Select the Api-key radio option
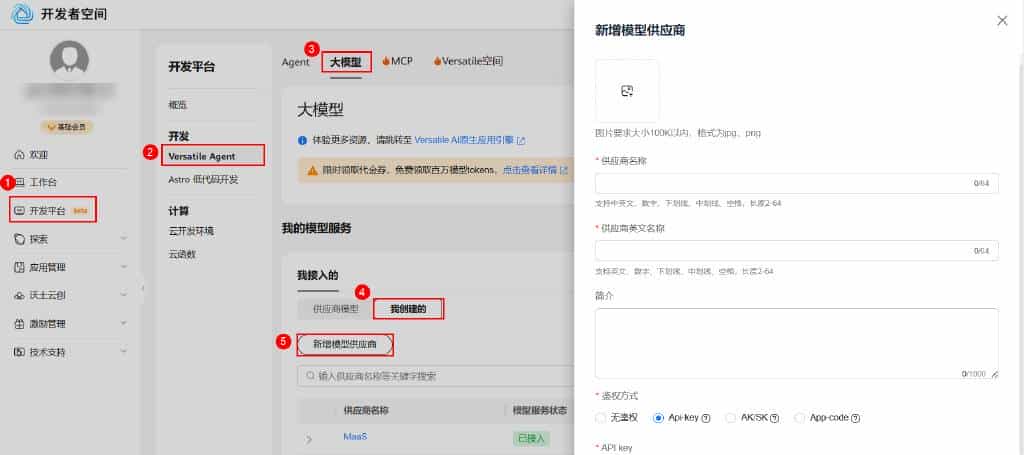This screenshot has height=455, width=1024. pos(658,418)
